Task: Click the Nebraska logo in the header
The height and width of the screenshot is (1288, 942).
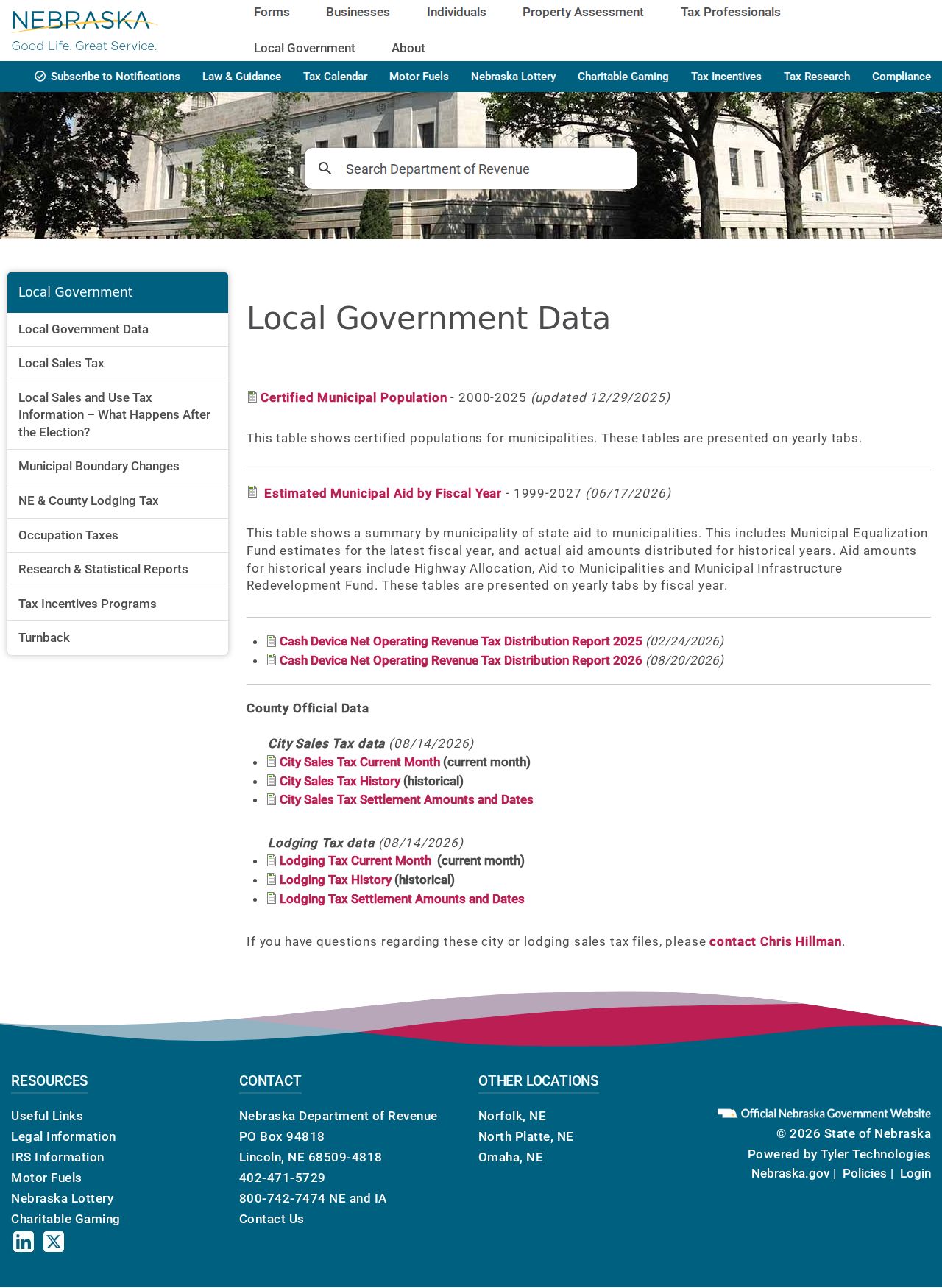Action: (85, 31)
